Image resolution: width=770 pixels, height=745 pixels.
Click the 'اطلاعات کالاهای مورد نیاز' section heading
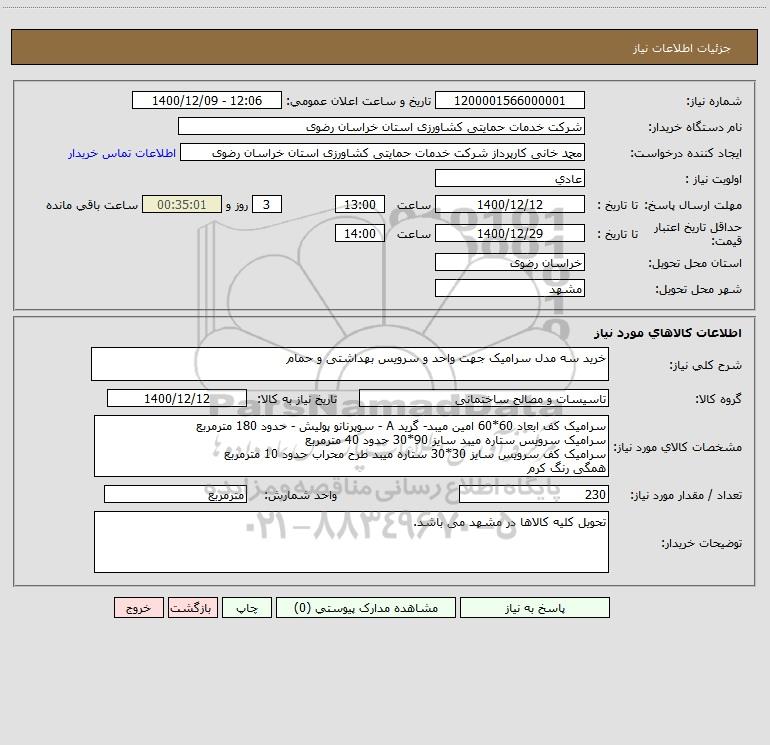coord(668,333)
